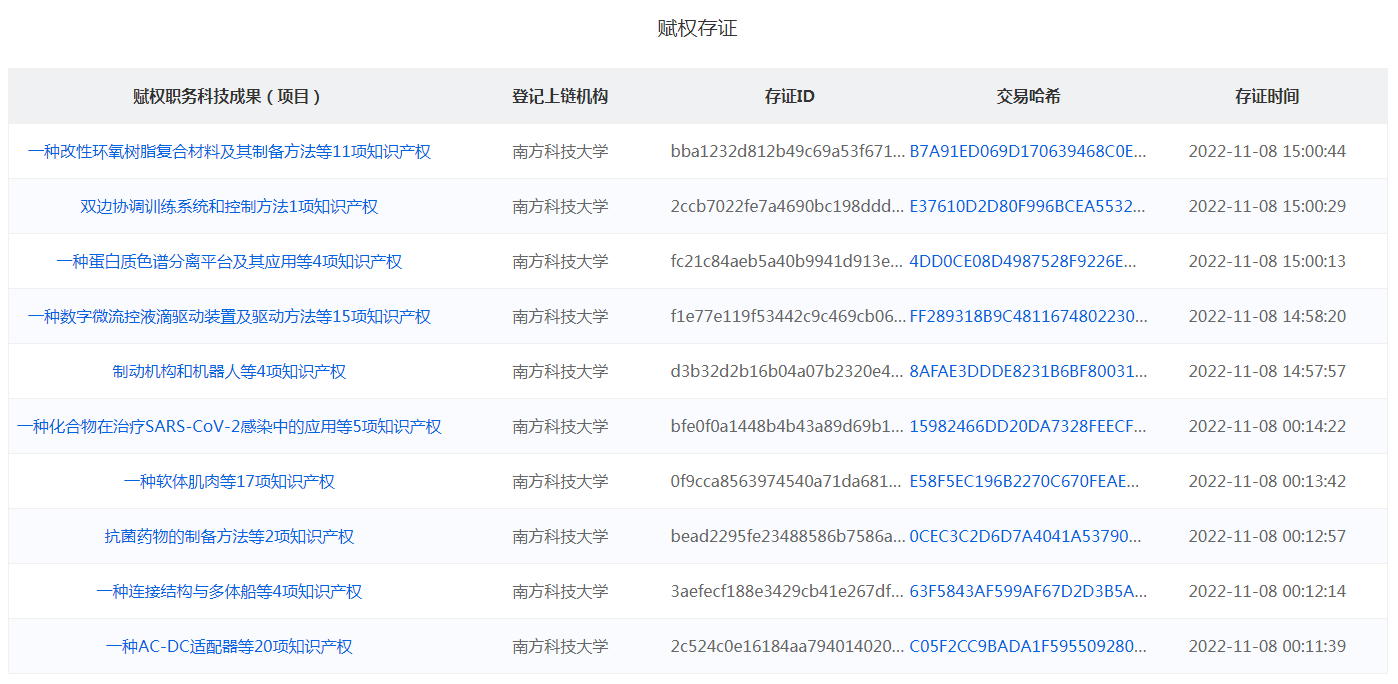Select 南方科技大学 in the 双边协调训练系统 row
Viewport: 1398px width, 684px height.
point(560,207)
